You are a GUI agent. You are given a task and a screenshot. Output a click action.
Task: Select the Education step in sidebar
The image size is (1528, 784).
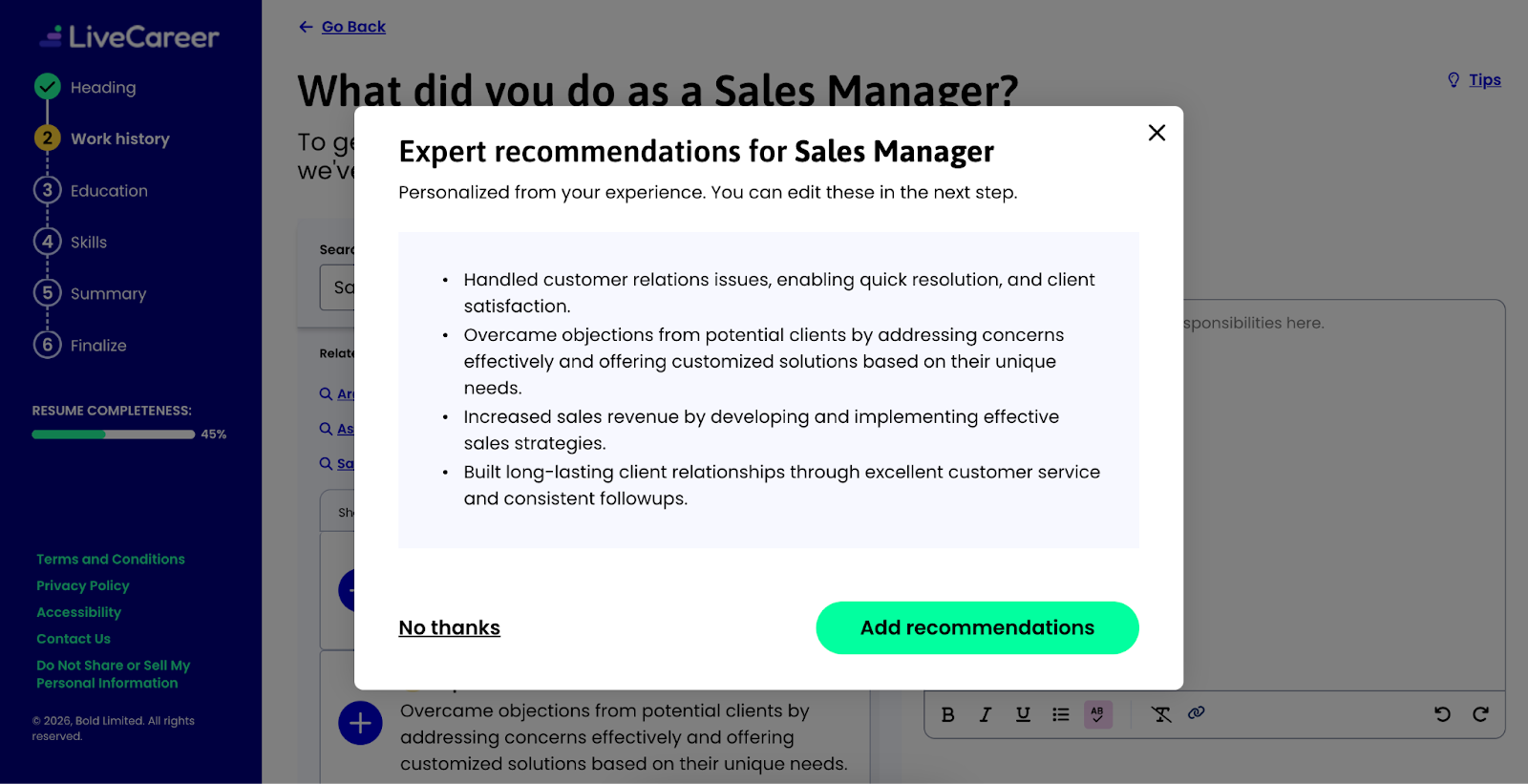[108, 191]
